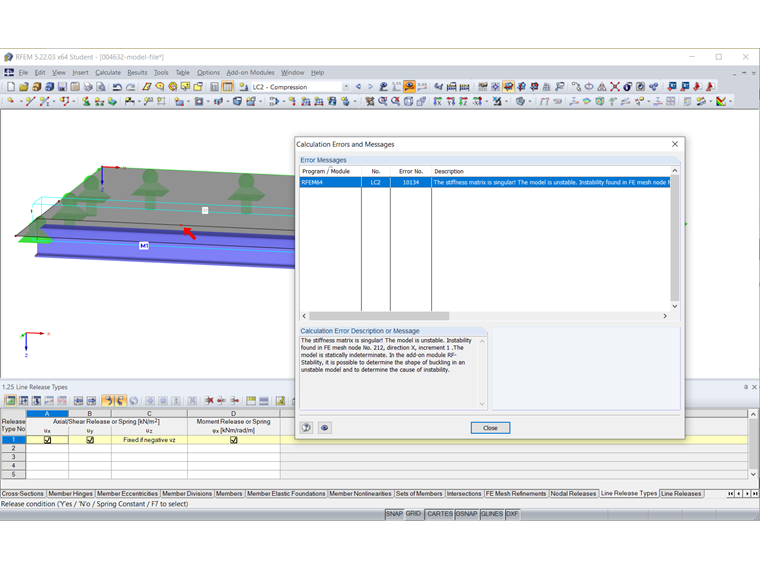Open a model file with the folder icon
Image resolution: width=760 pixels, height=570 pixels.
point(23,87)
